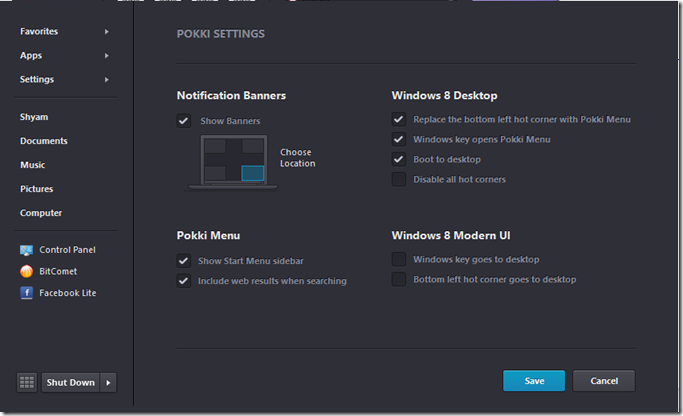Select bottom-left banner location on laptop
This screenshot has width=683, height=416.
click(215, 173)
